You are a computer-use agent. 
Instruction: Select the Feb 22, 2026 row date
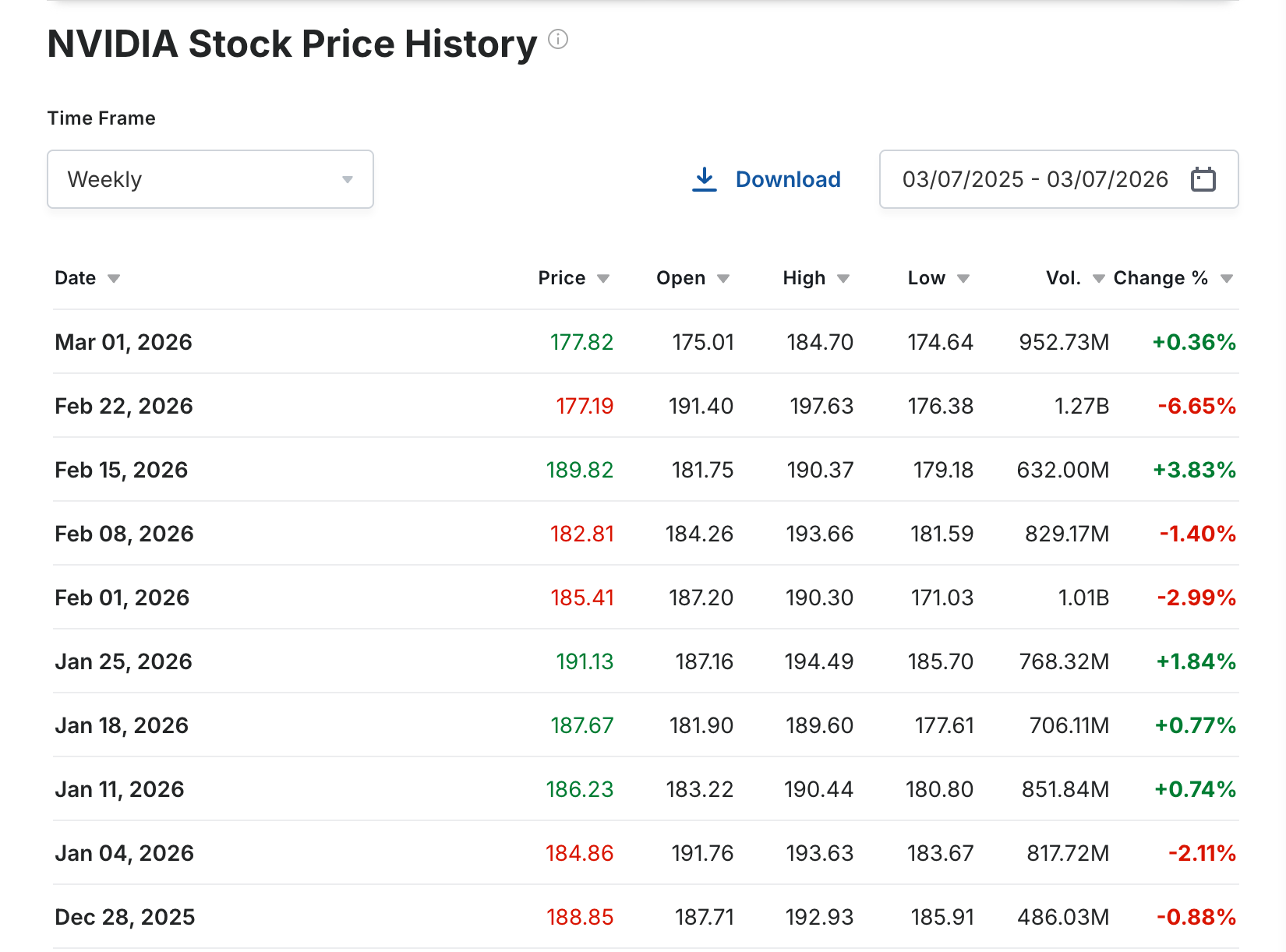point(124,406)
